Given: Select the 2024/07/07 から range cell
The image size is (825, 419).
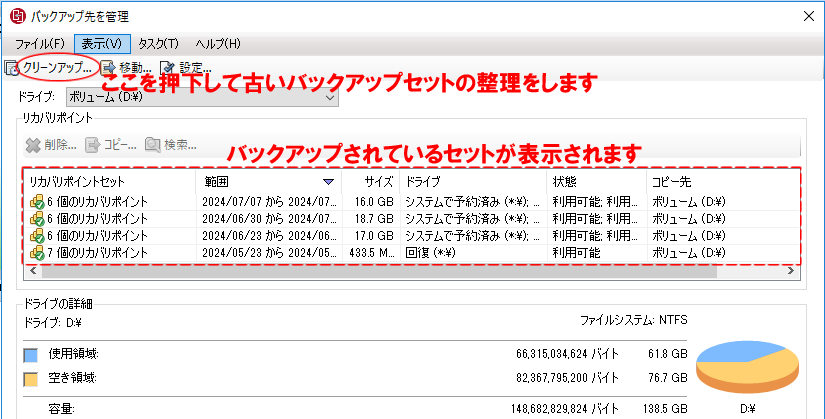Looking at the screenshot, I should tap(269, 202).
